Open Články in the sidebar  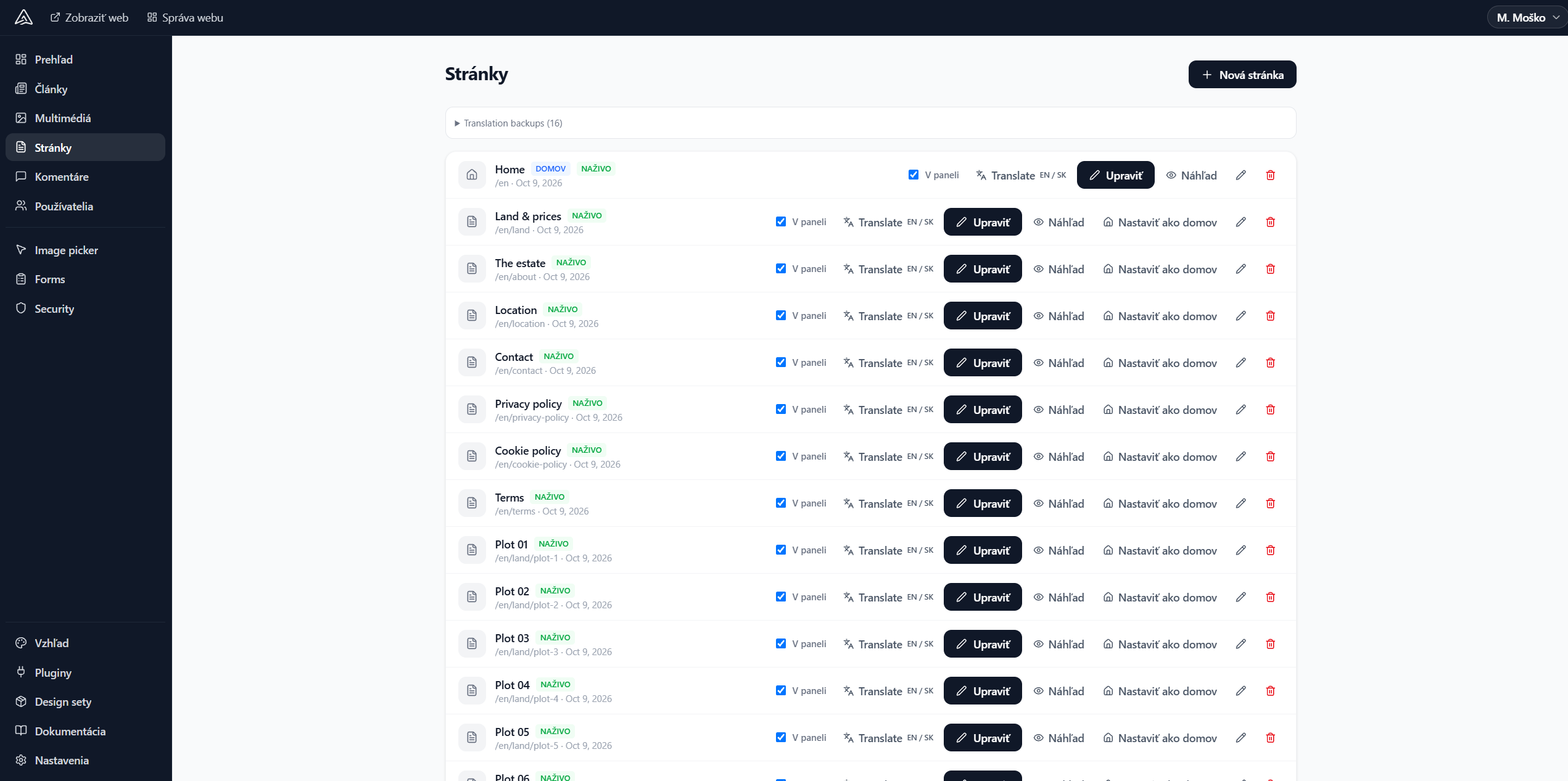coord(85,89)
